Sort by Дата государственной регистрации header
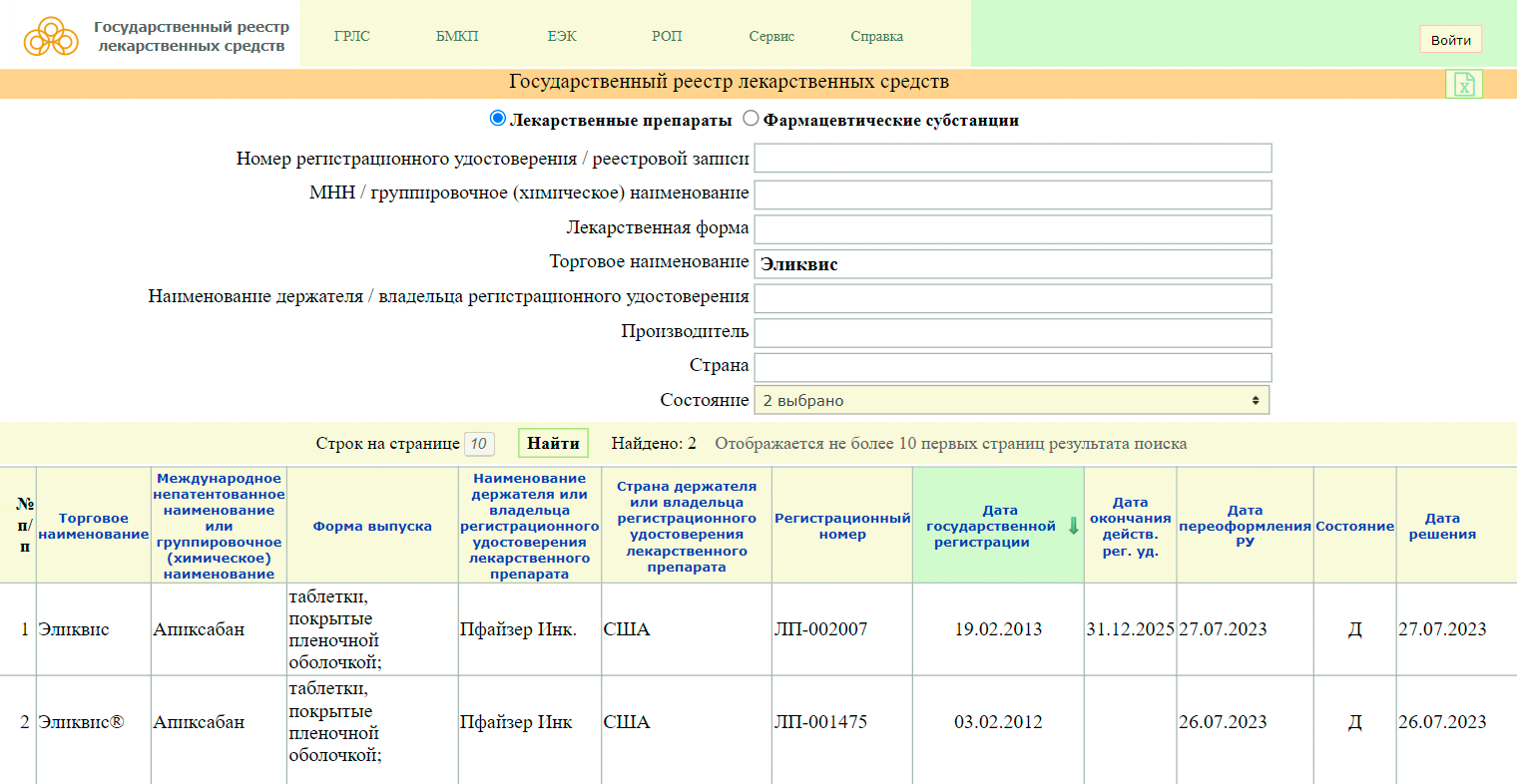This screenshot has width=1517, height=784. [990, 526]
